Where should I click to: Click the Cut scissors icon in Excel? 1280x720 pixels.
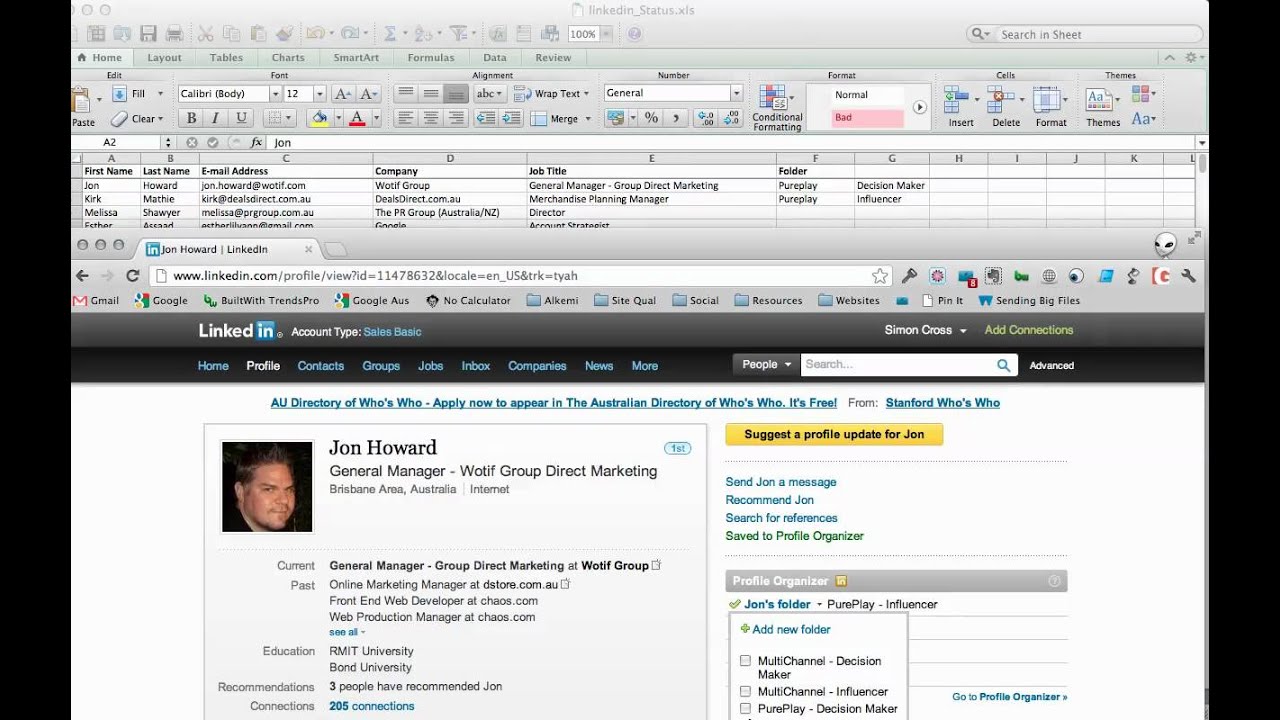point(206,34)
